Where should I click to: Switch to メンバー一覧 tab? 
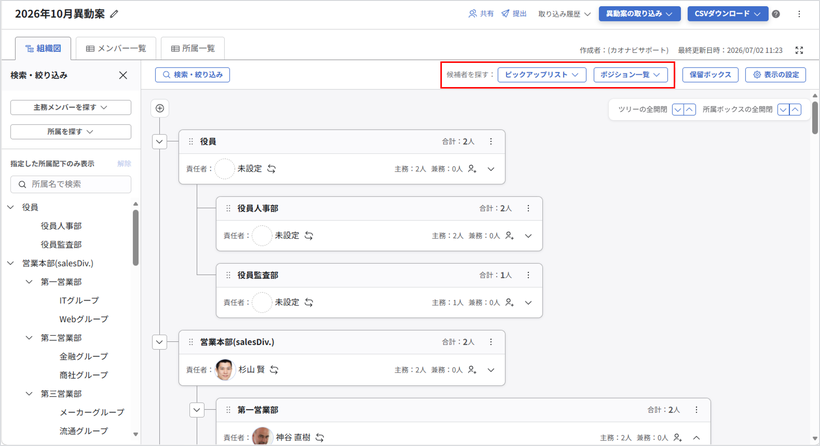coord(116,49)
